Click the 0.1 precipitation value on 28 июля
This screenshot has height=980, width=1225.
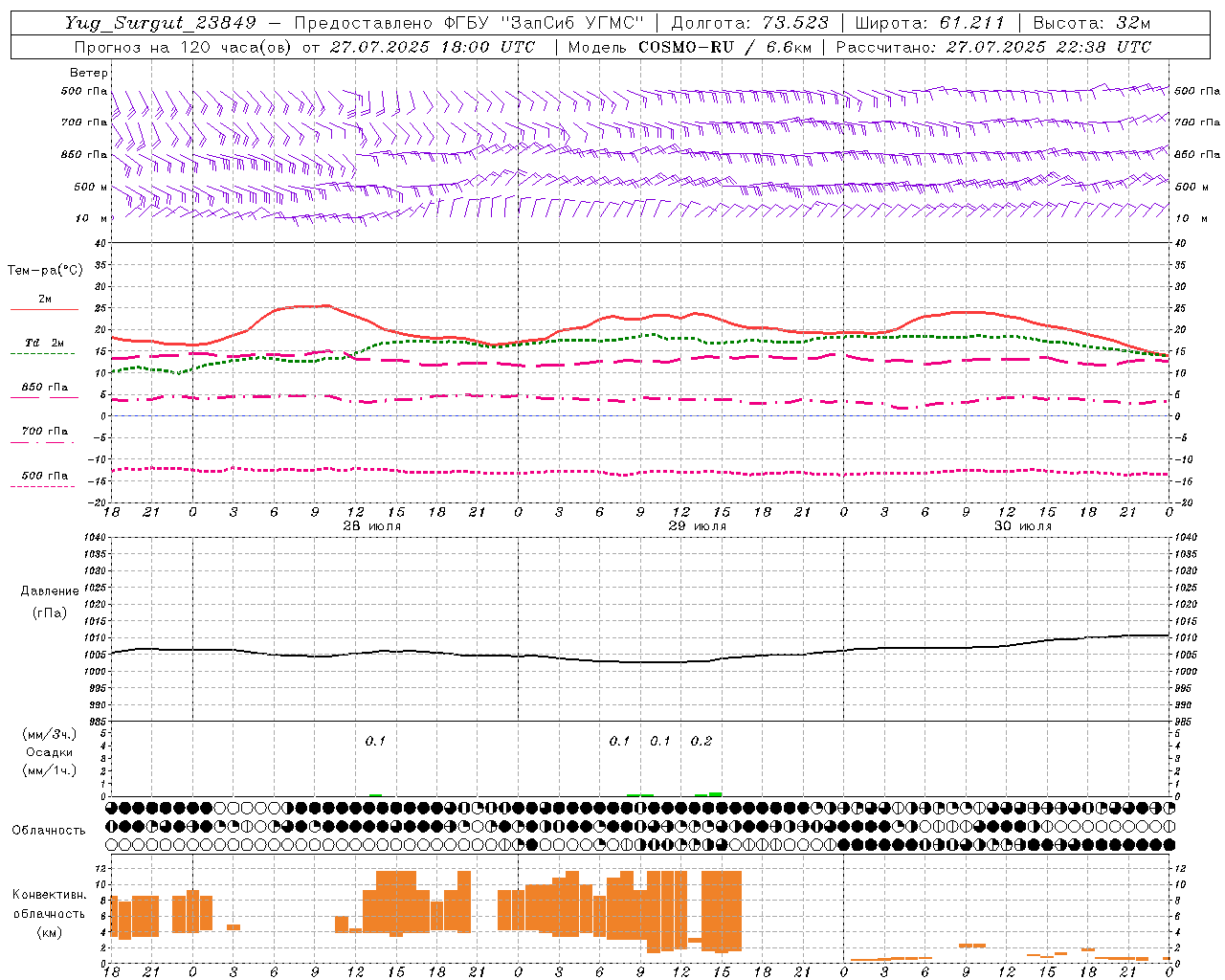(x=375, y=741)
